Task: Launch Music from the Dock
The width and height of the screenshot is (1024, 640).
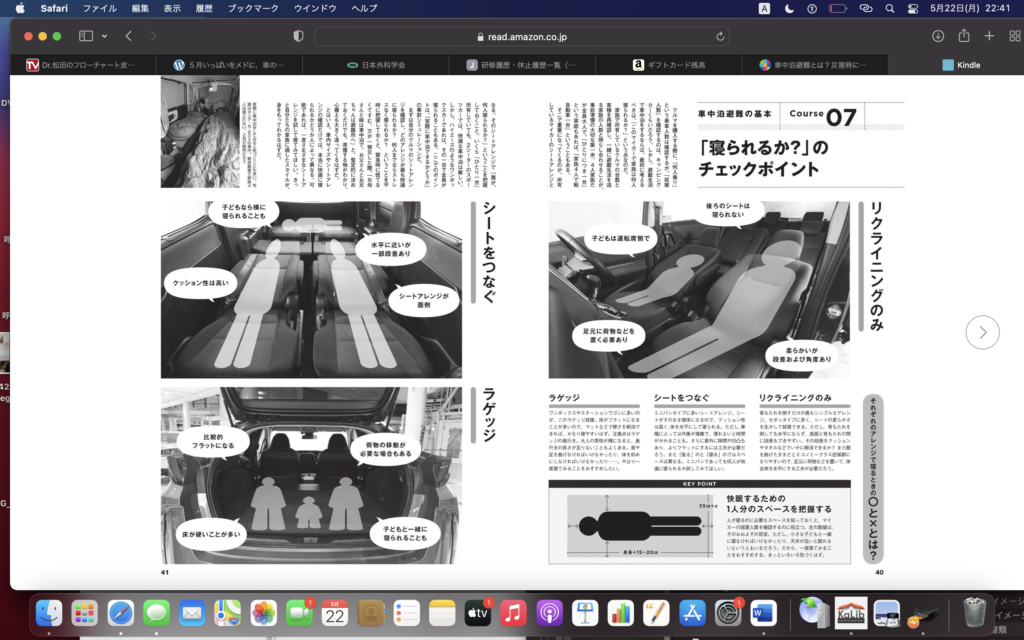Action: 513,612
